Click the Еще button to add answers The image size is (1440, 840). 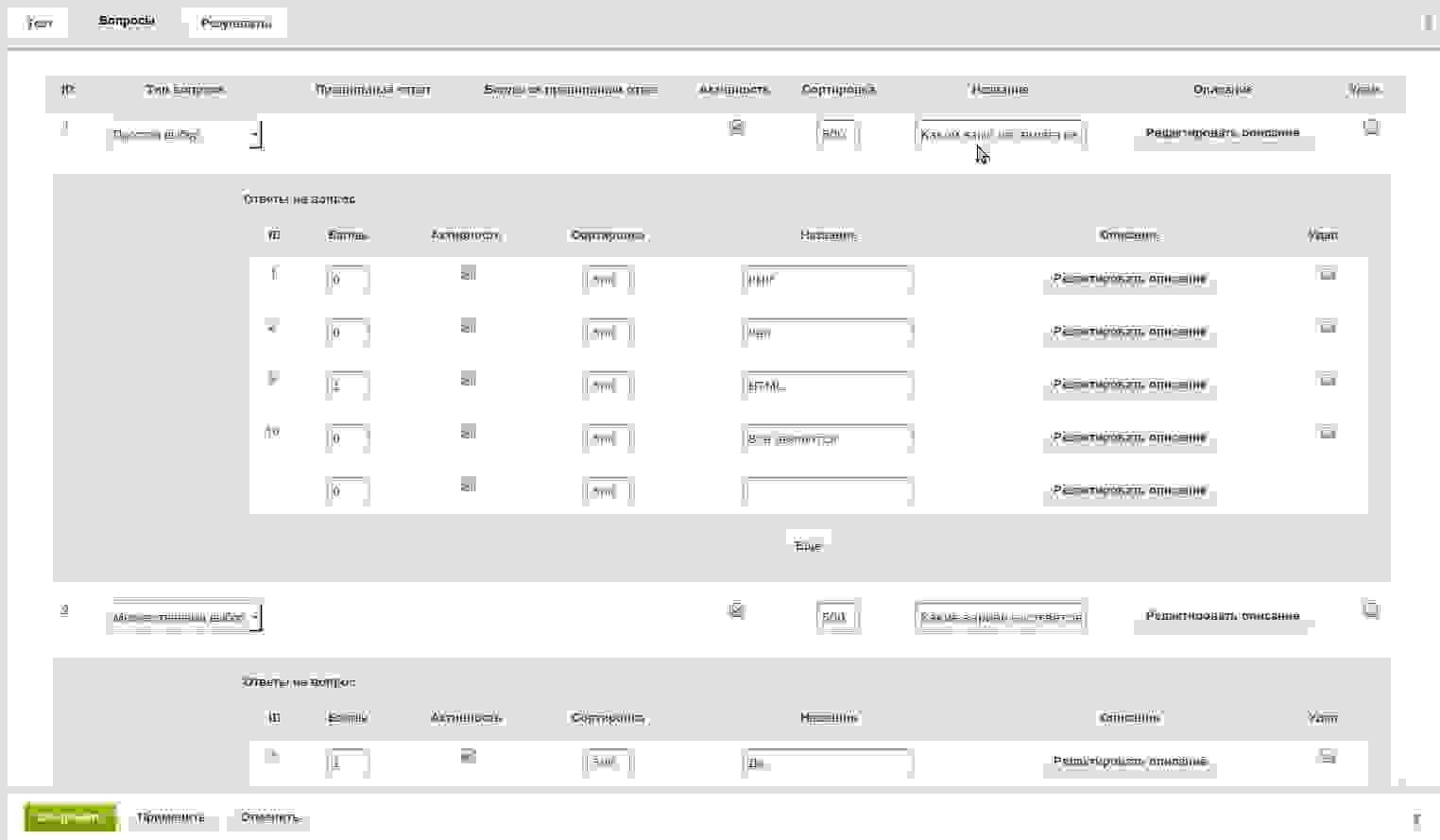coord(809,545)
